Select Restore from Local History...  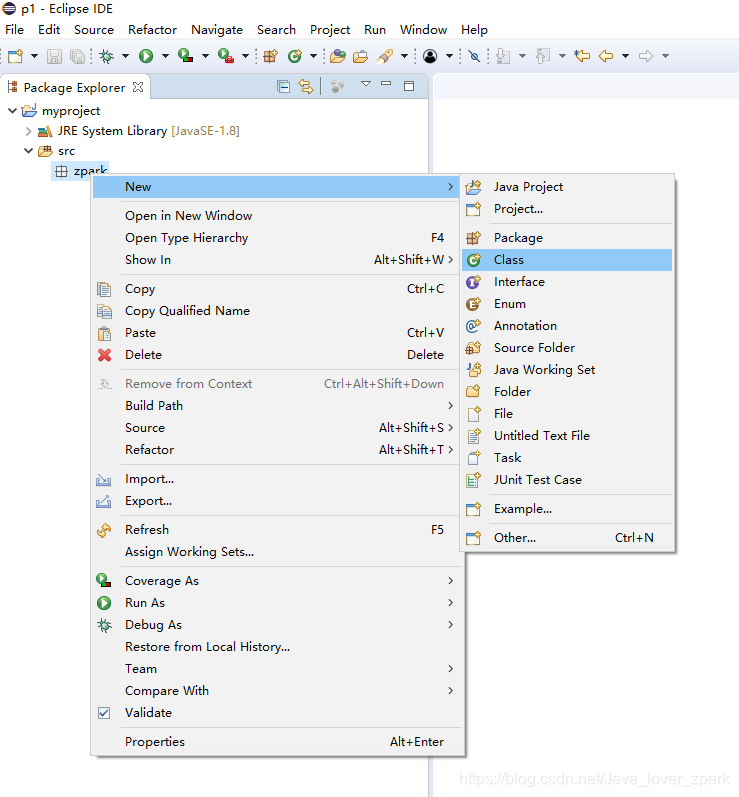(x=277, y=647)
